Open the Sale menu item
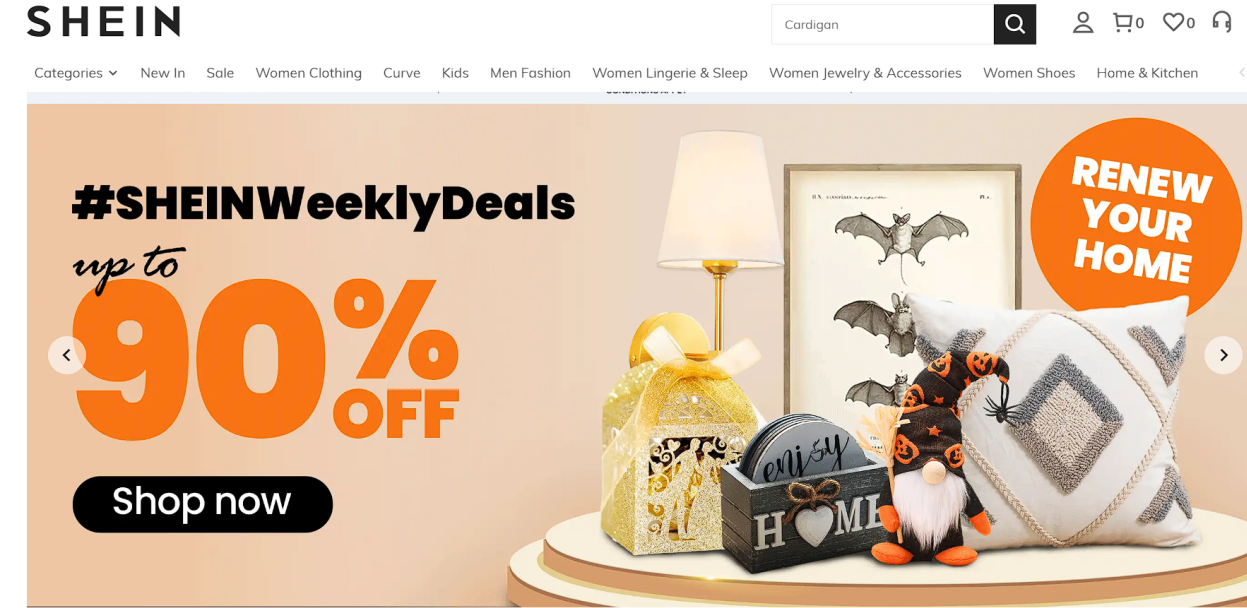 [220, 73]
